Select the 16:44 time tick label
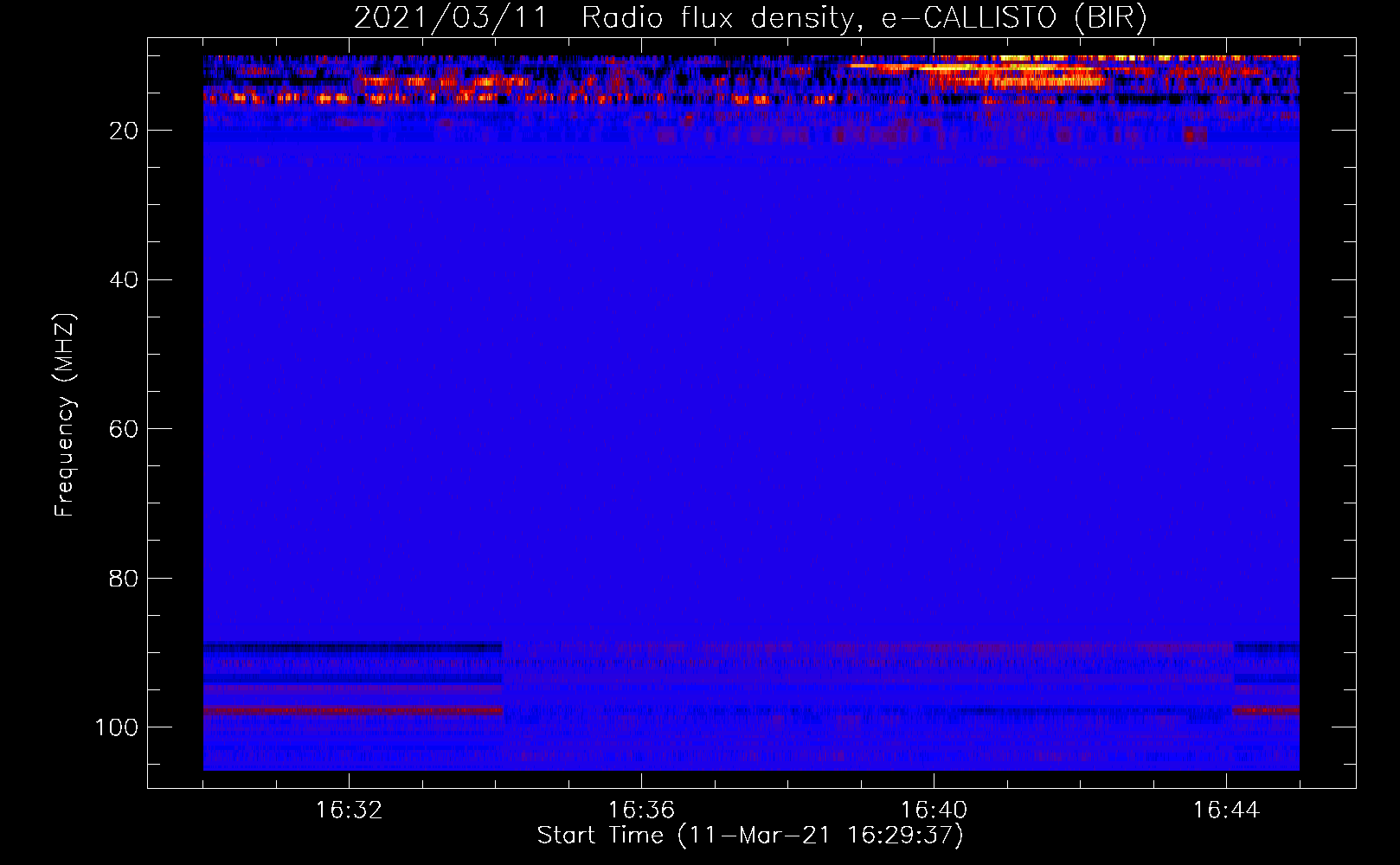This screenshot has height=865, width=1400. pyautogui.click(x=1226, y=811)
